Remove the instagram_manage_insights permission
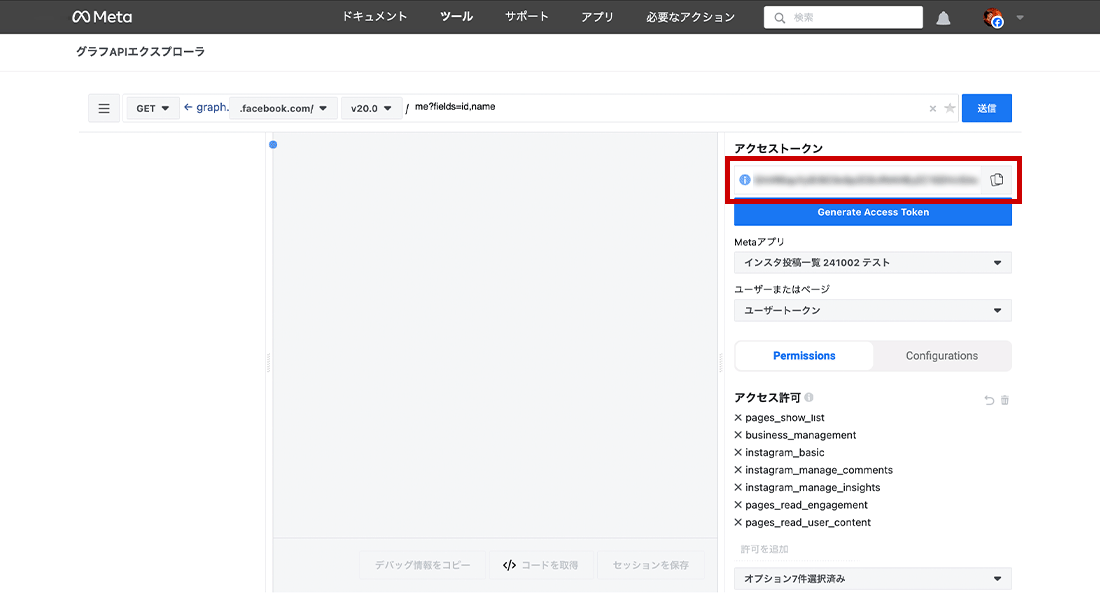Image resolution: width=1100 pixels, height=600 pixels. tap(738, 488)
